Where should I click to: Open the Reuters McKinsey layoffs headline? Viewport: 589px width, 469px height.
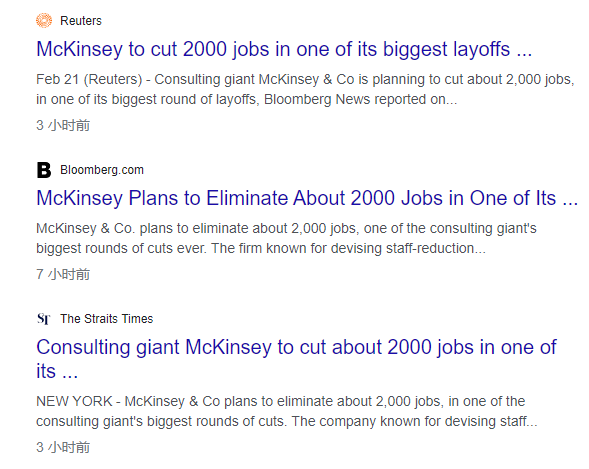tap(284, 49)
